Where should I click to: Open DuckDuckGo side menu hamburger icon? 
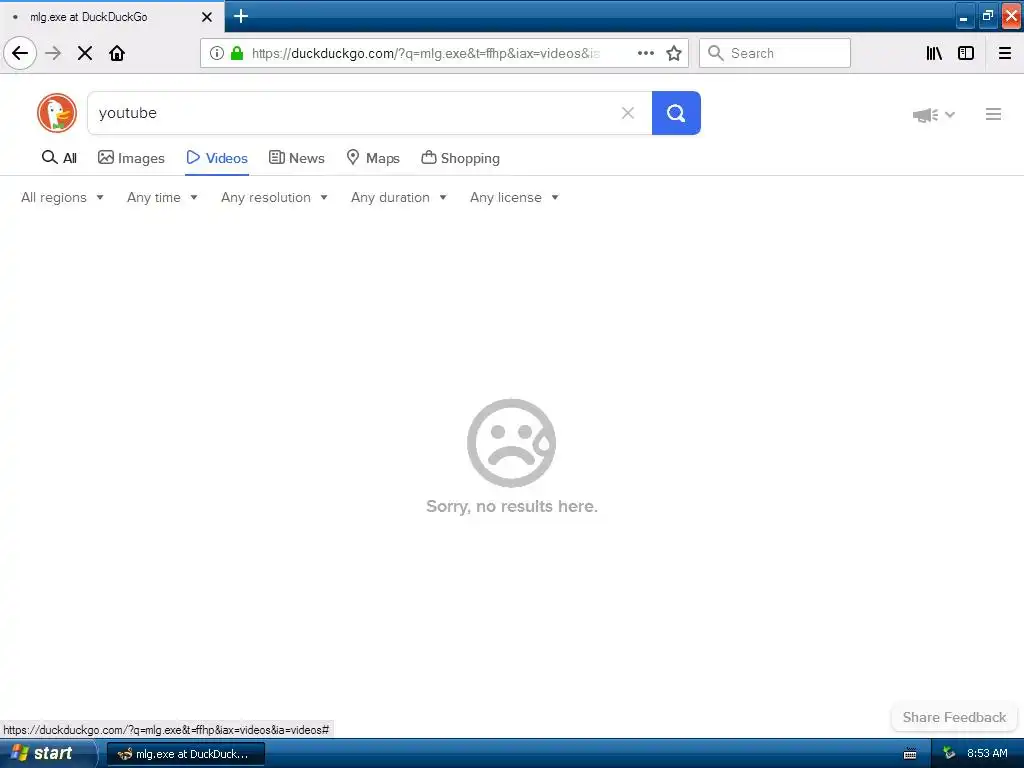(x=993, y=114)
